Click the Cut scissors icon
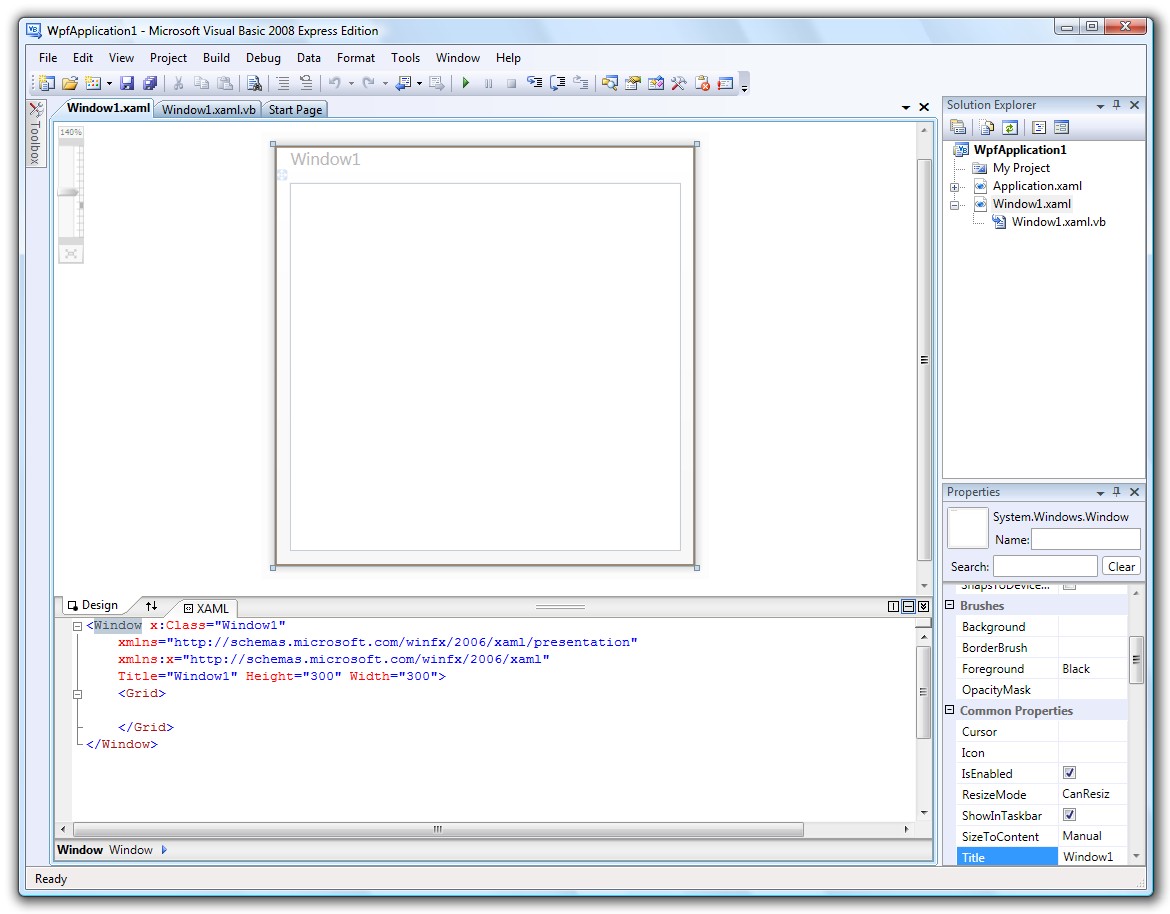 [178, 84]
